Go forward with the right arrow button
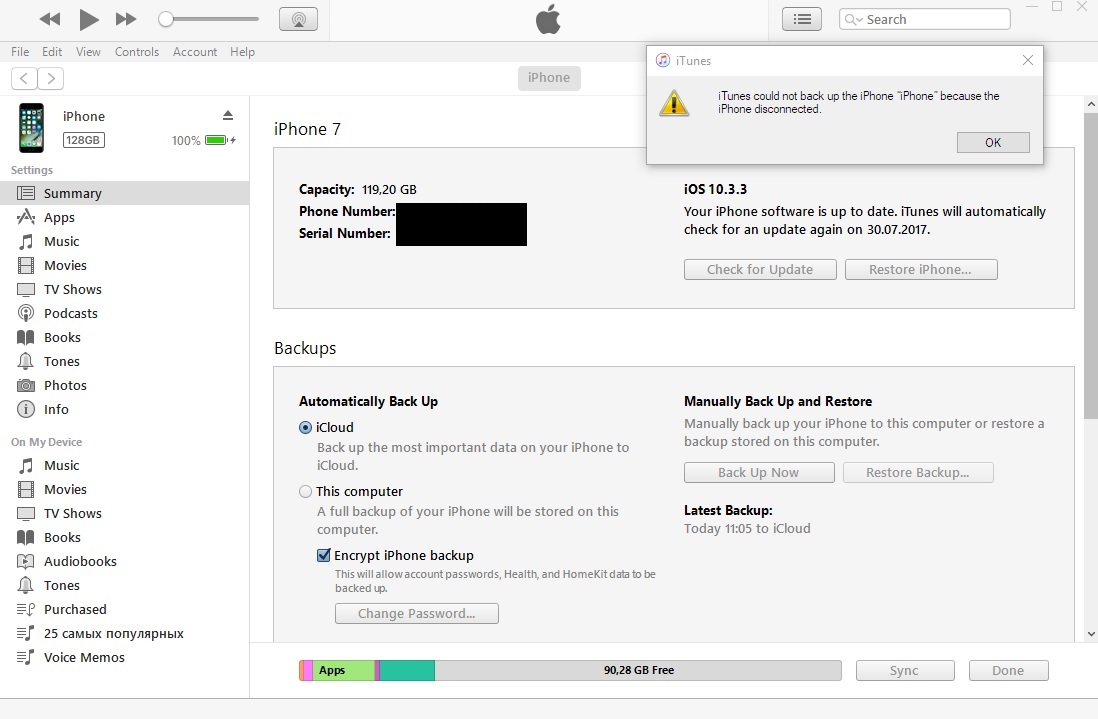Screen dimensions: 1098x719 [x=50, y=78]
